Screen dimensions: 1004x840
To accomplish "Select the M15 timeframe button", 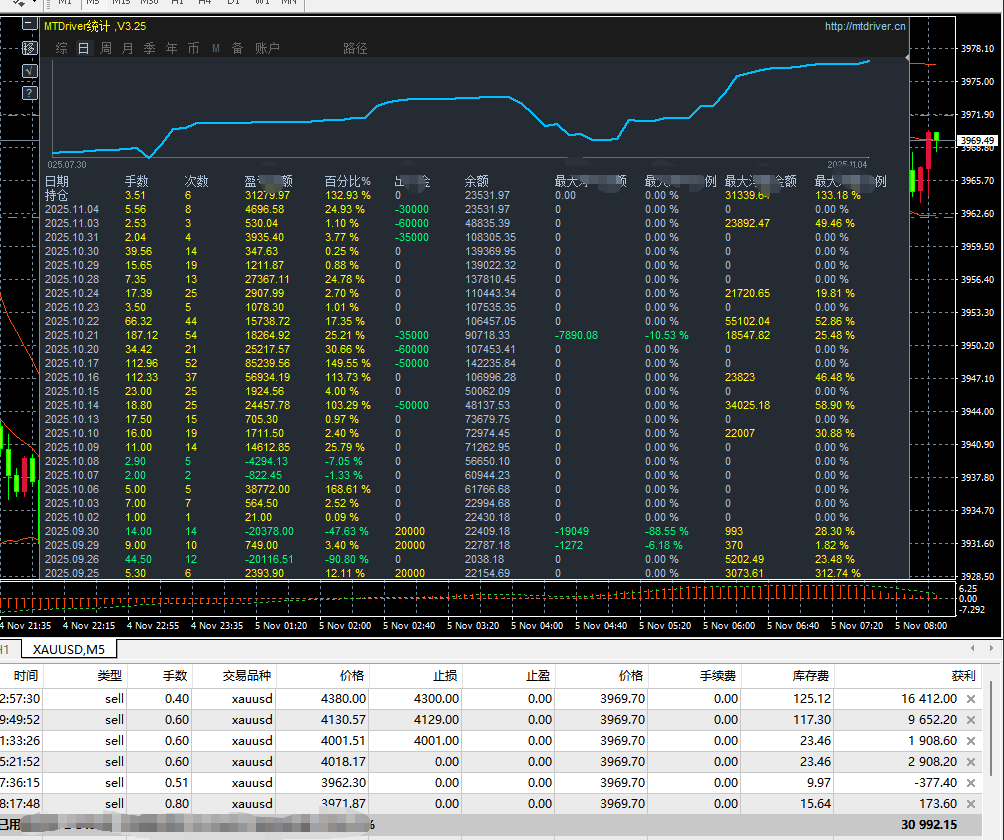I will pos(121,3).
